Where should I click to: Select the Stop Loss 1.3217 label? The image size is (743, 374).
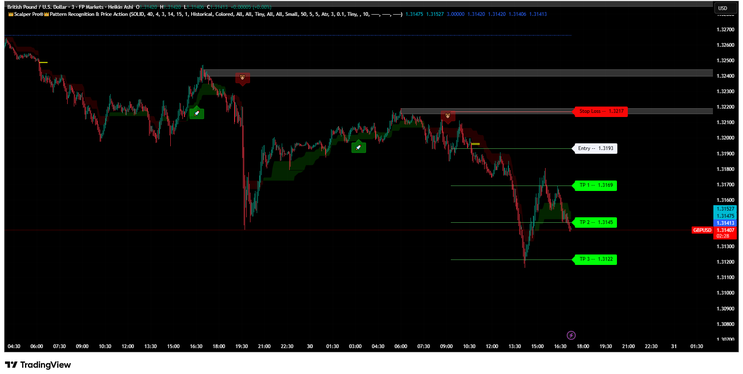pyautogui.click(x=600, y=112)
